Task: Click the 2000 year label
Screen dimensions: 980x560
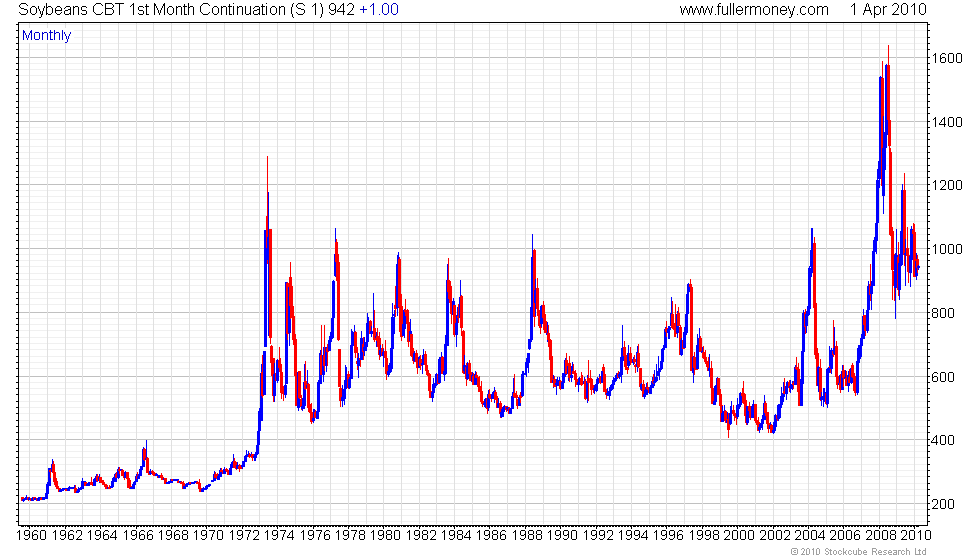Action: point(739,536)
